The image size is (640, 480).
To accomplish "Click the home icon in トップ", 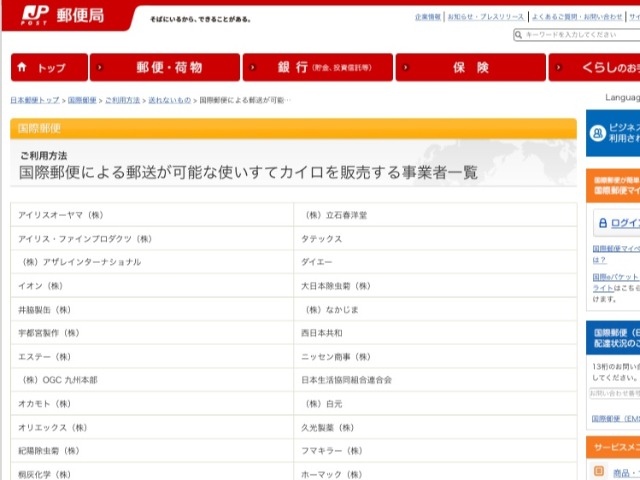I will [22, 67].
